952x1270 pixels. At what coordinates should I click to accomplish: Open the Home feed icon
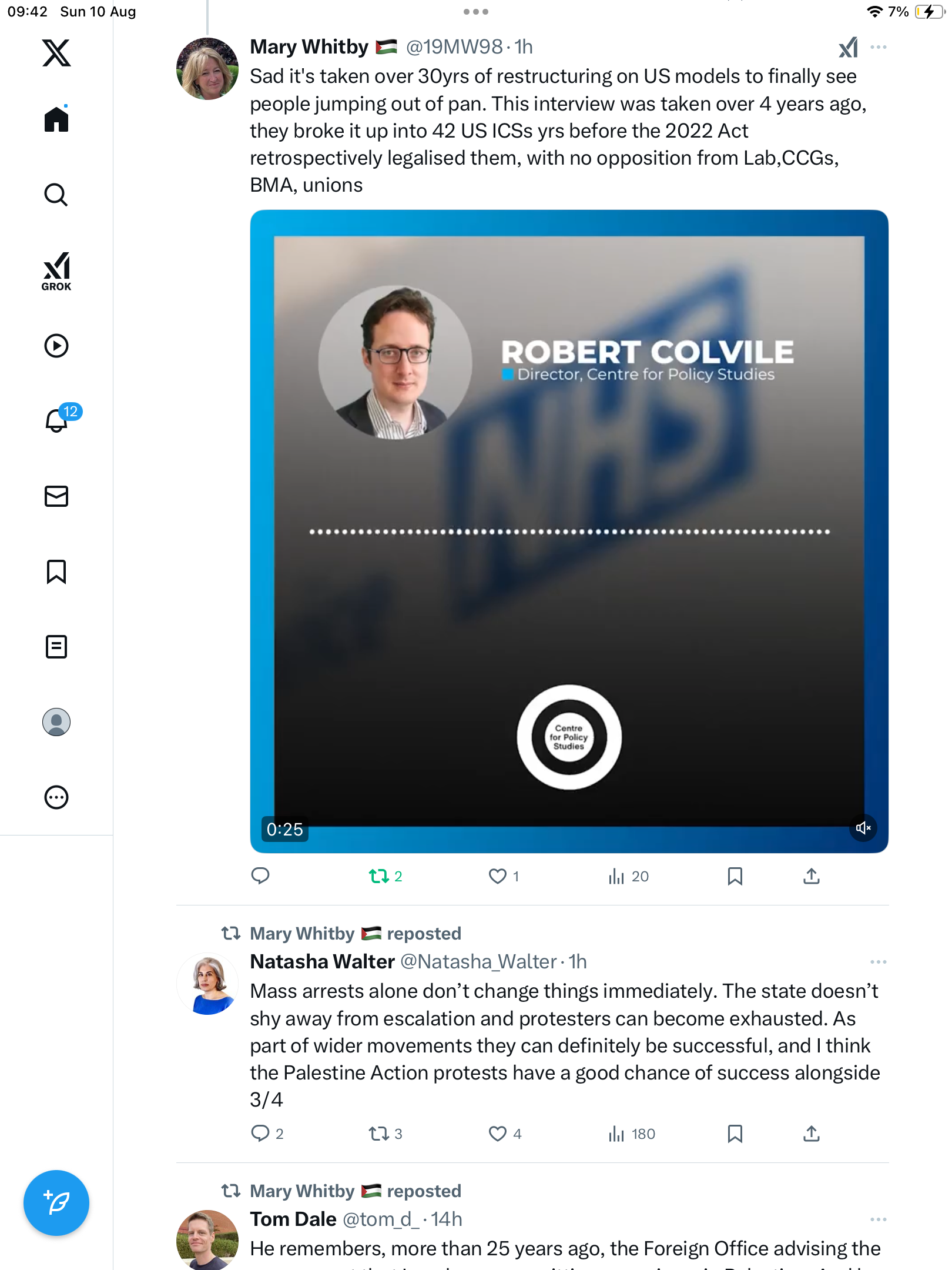pos(56,119)
